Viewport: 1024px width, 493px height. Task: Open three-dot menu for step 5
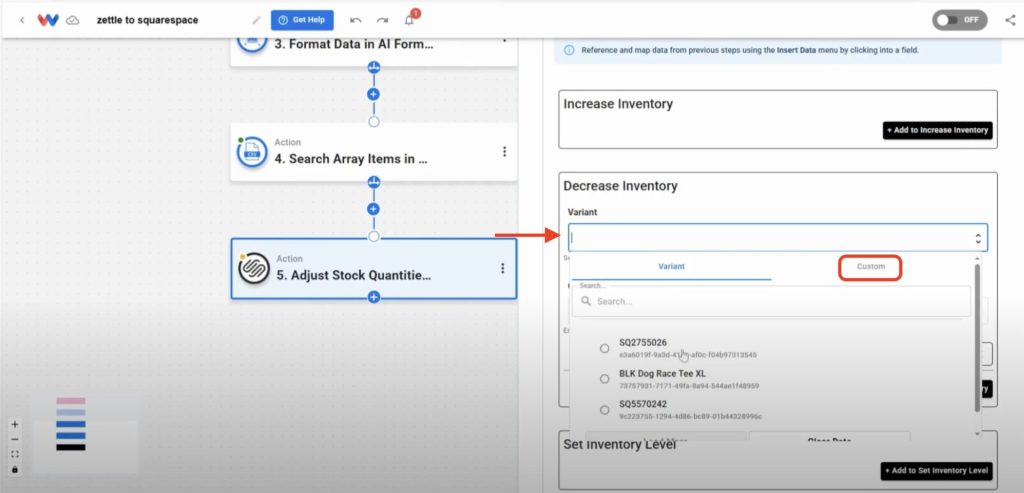pos(502,268)
